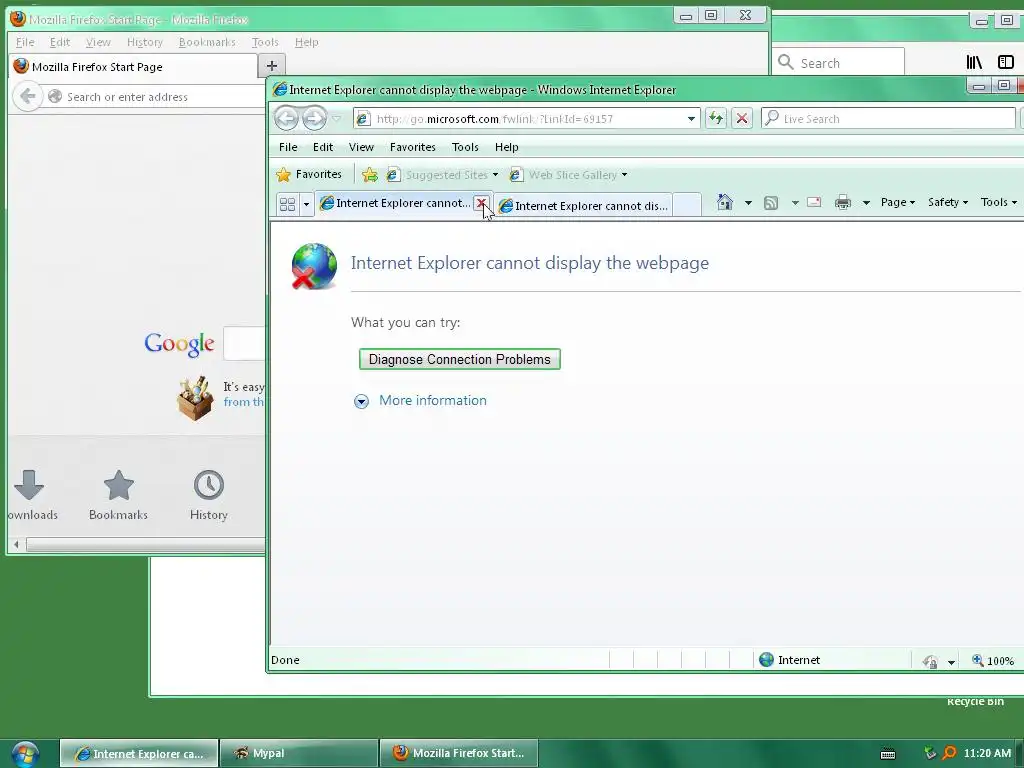1024x768 pixels.
Task: Open IE Help menu
Action: (x=506, y=147)
